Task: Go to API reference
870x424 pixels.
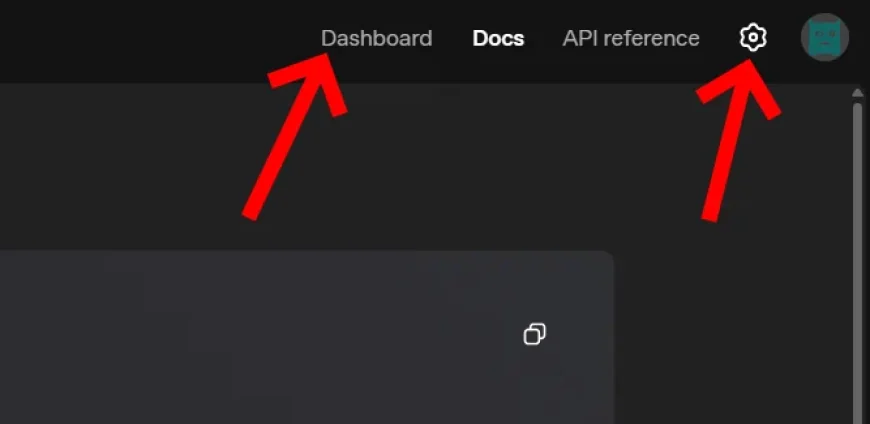Action: point(631,38)
